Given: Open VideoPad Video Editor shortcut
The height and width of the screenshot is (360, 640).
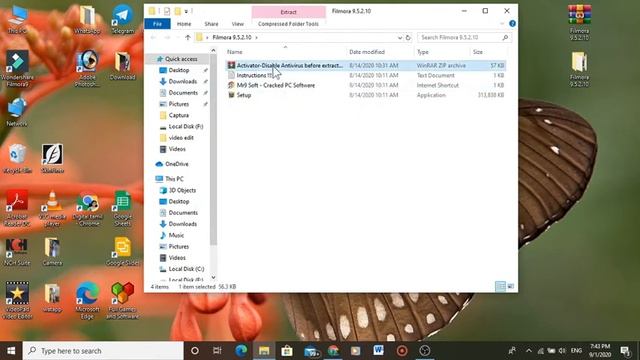Looking at the screenshot, I should coord(17,300).
